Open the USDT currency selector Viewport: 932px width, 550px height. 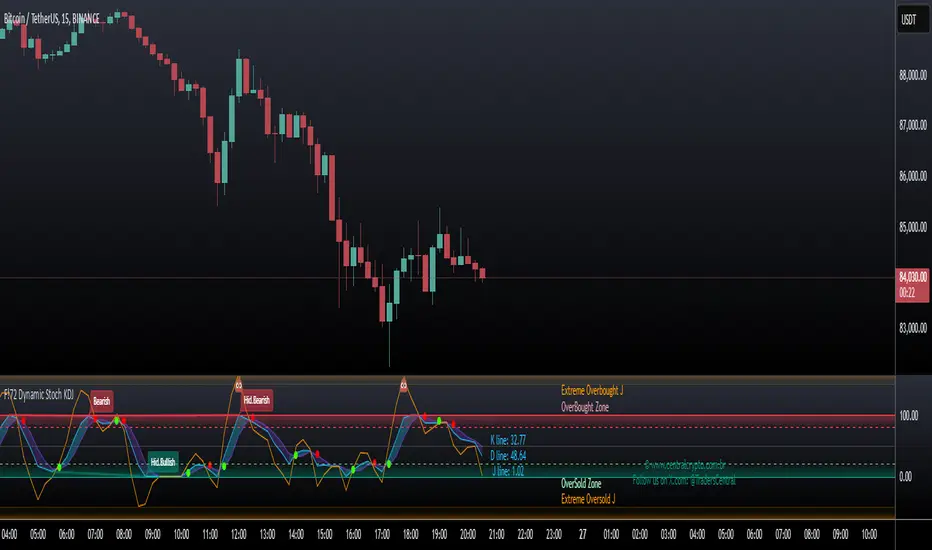(x=909, y=19)
